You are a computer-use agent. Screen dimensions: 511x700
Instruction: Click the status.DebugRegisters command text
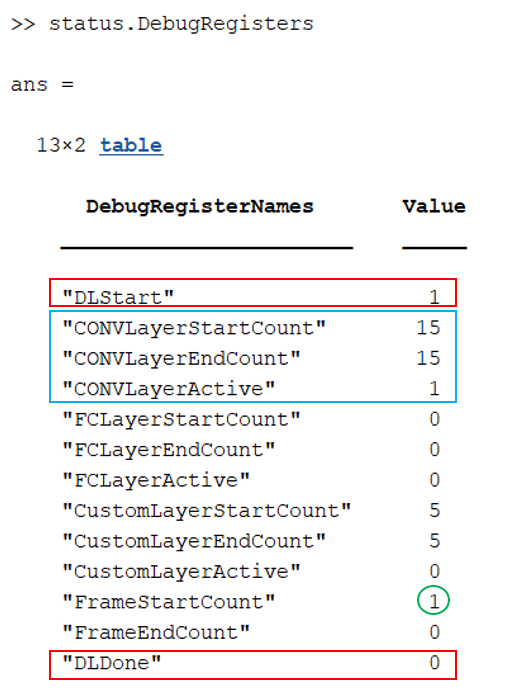click(181, 24)
